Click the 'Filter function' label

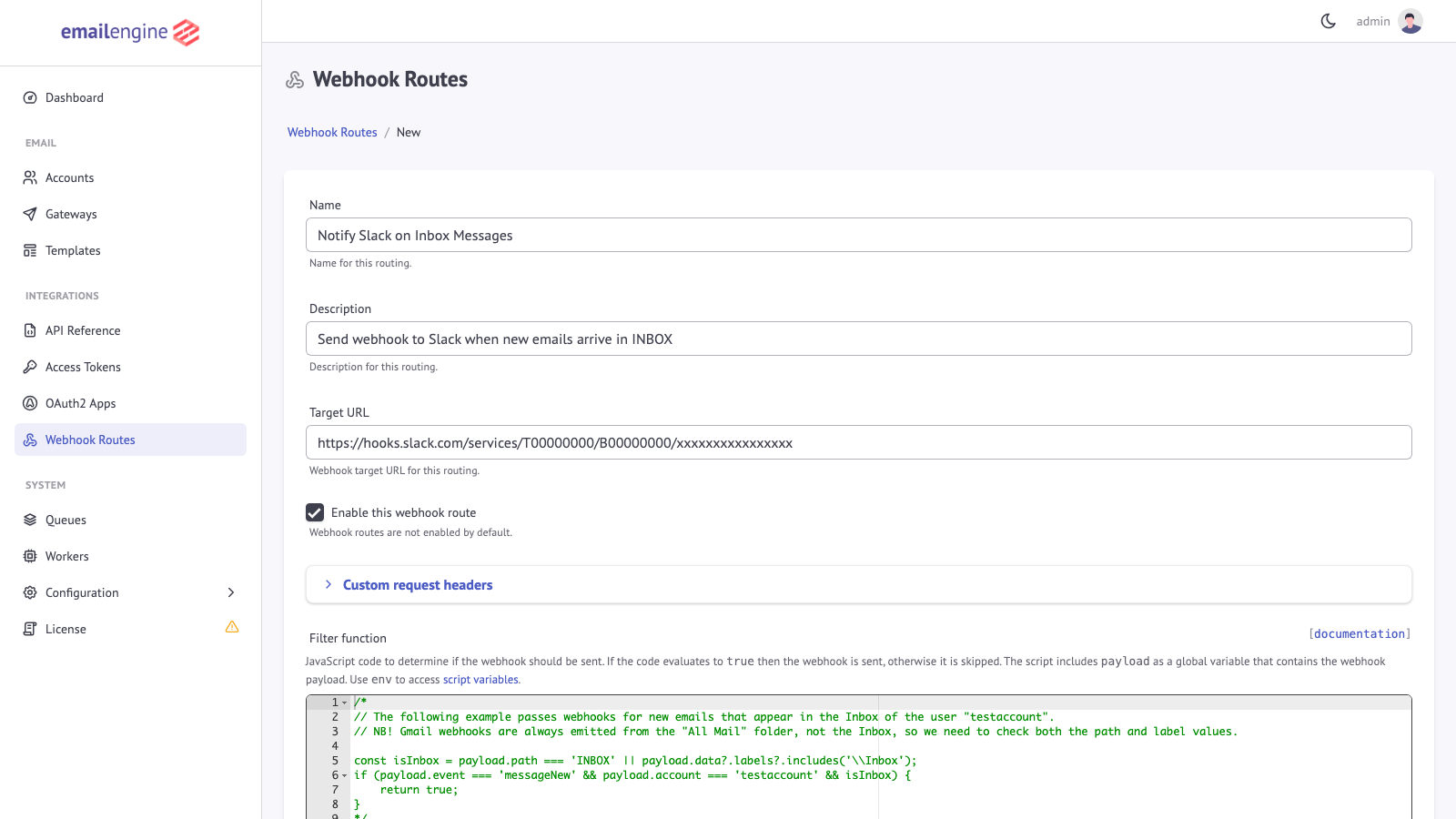tap(348, 638)
